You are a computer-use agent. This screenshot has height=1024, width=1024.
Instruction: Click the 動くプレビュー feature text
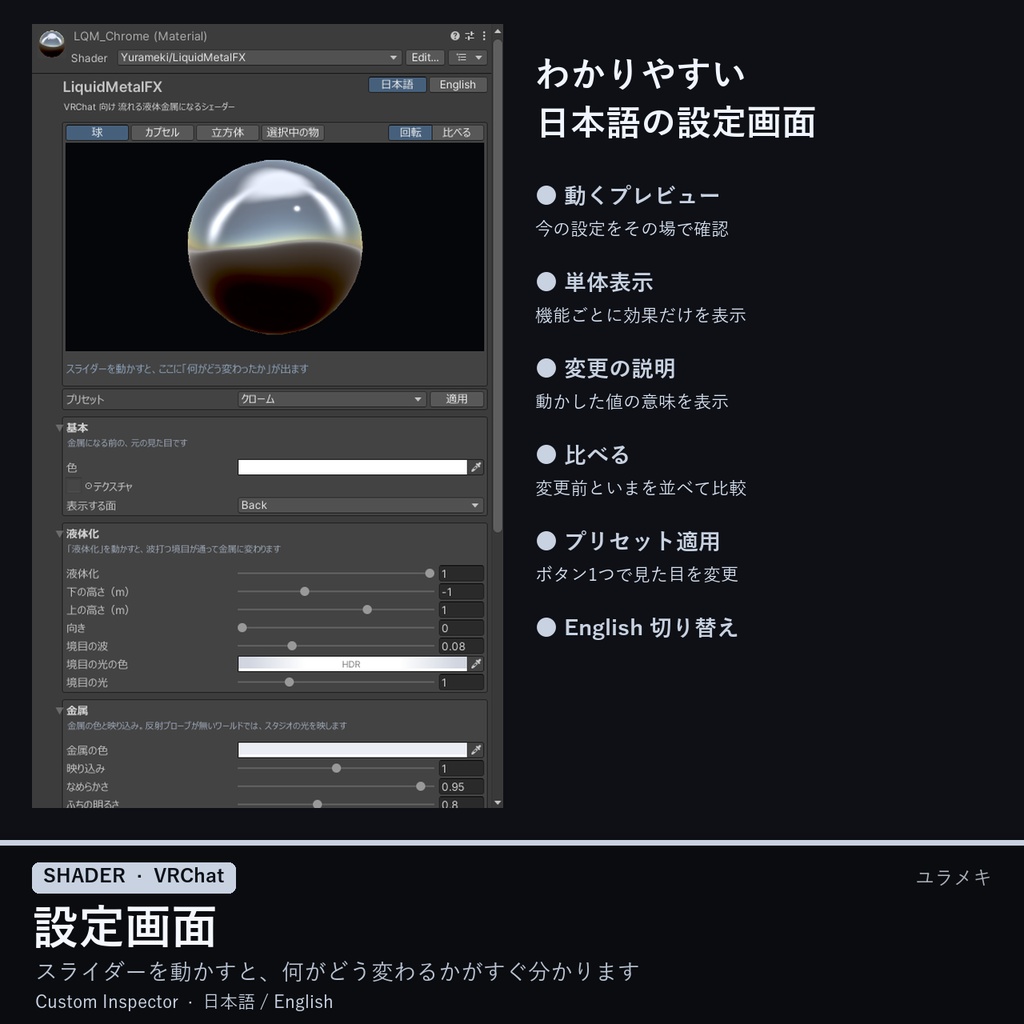641,195
